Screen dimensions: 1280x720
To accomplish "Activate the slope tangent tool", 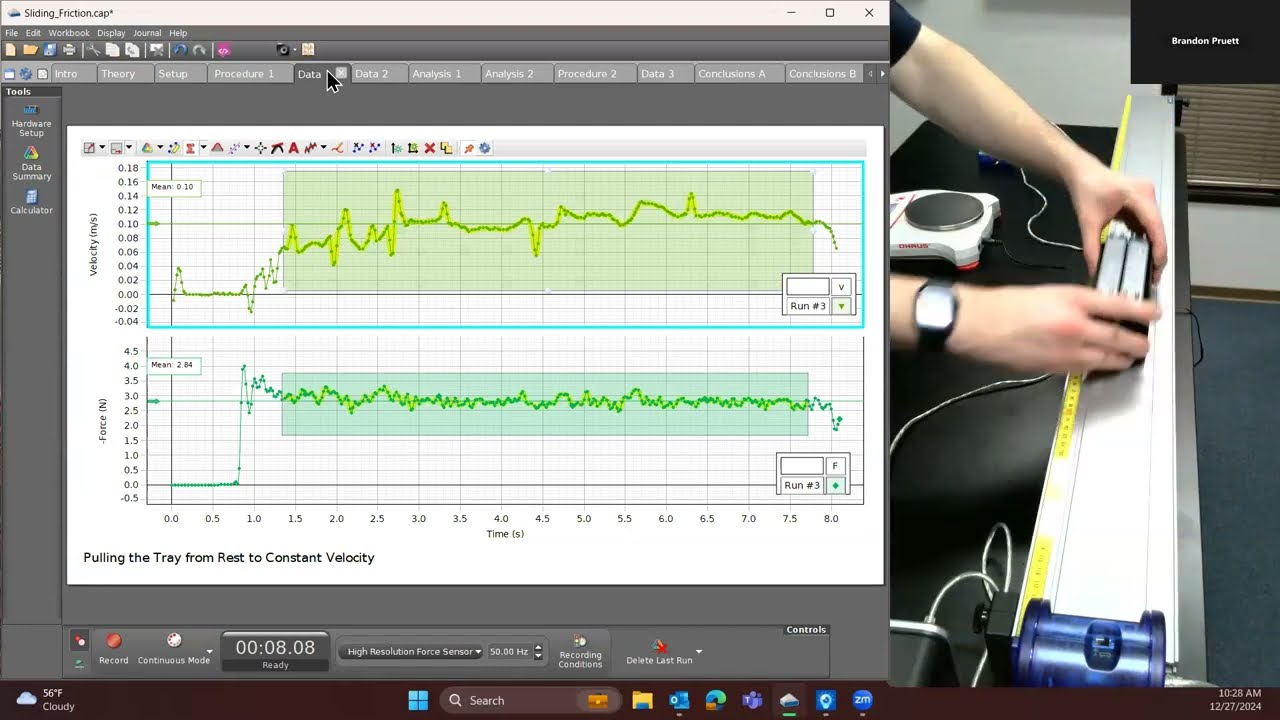I will click(x=277, y=148).
